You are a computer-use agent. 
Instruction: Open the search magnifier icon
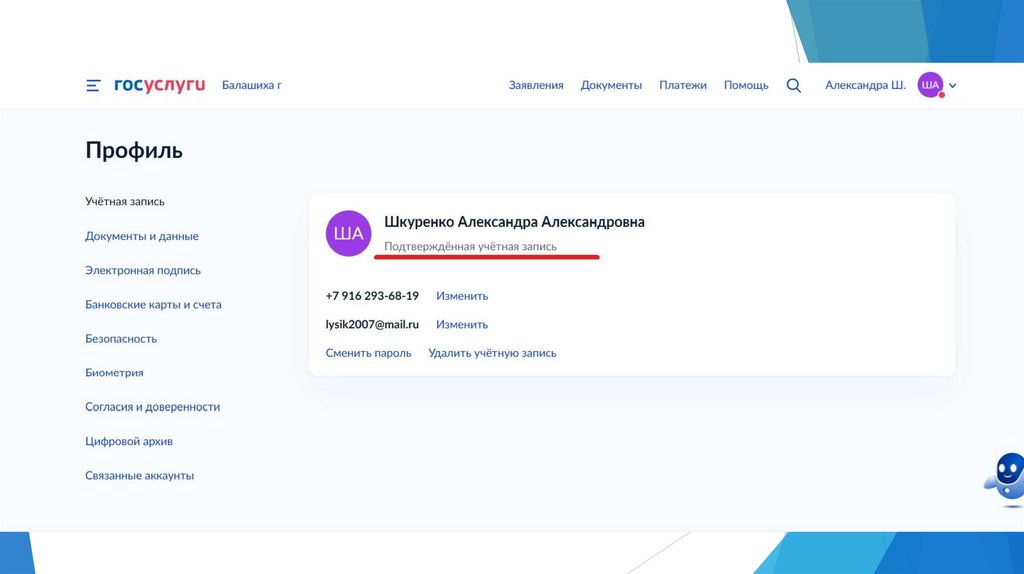coord(794,86)
